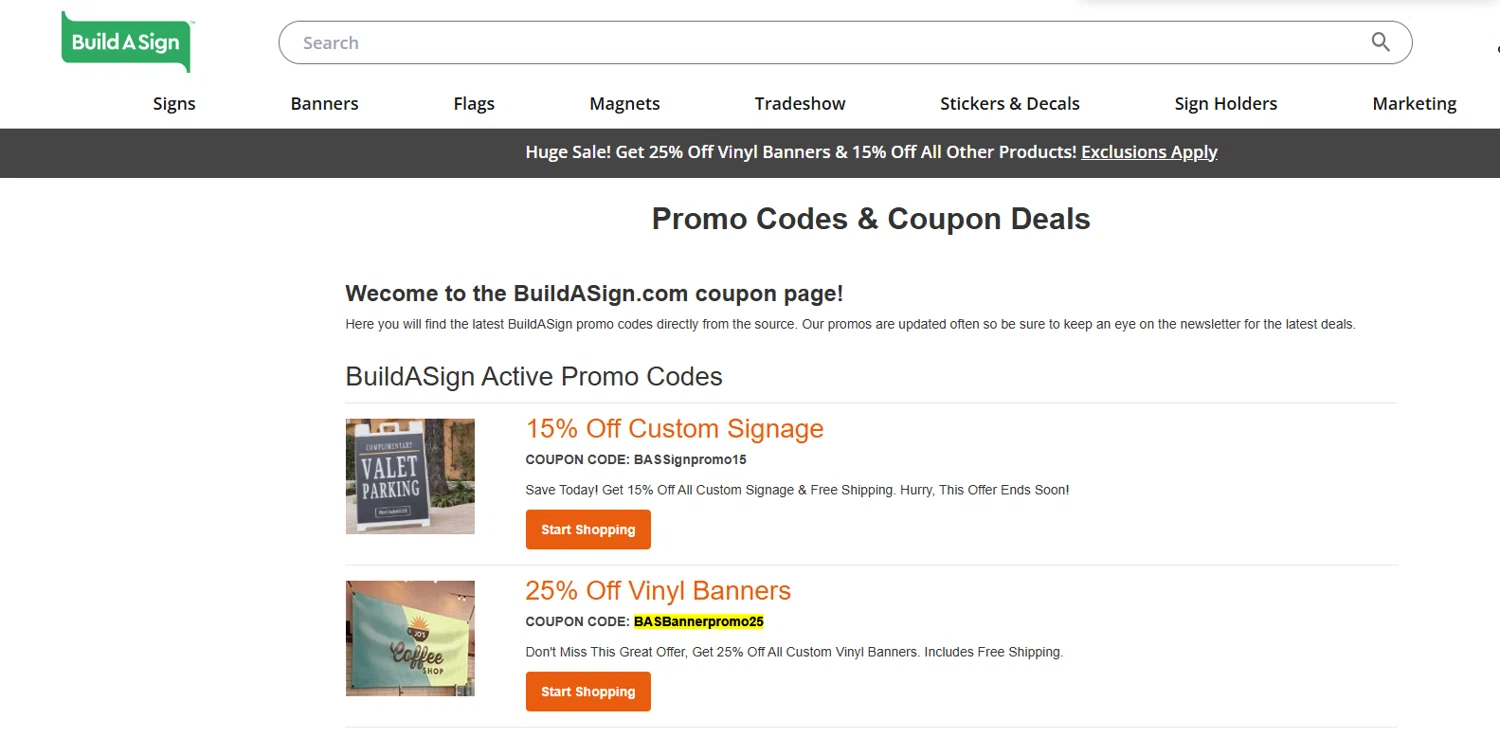Select Magnets in the navigation bar
Screen dimensions: 1500x734
coord(625,103)
